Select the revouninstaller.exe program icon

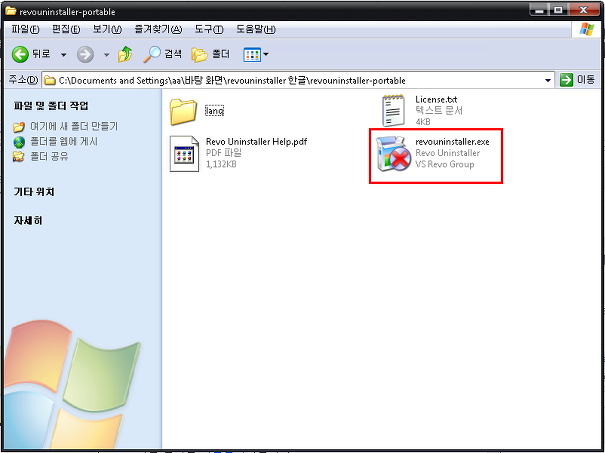[x=393, y=154]
